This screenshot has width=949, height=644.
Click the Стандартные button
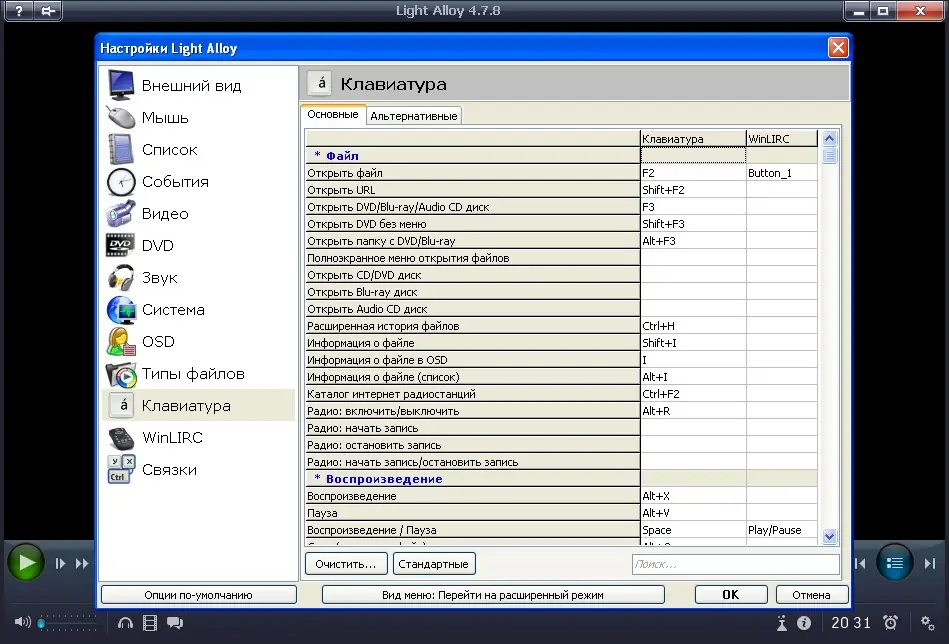(434, 564)
